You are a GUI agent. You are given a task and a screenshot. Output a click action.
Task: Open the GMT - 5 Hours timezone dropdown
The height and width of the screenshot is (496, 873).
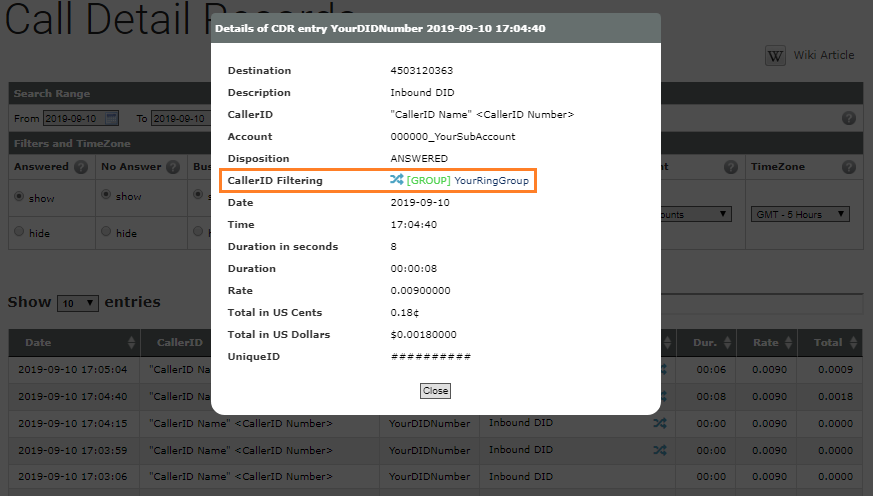point(800,214)
